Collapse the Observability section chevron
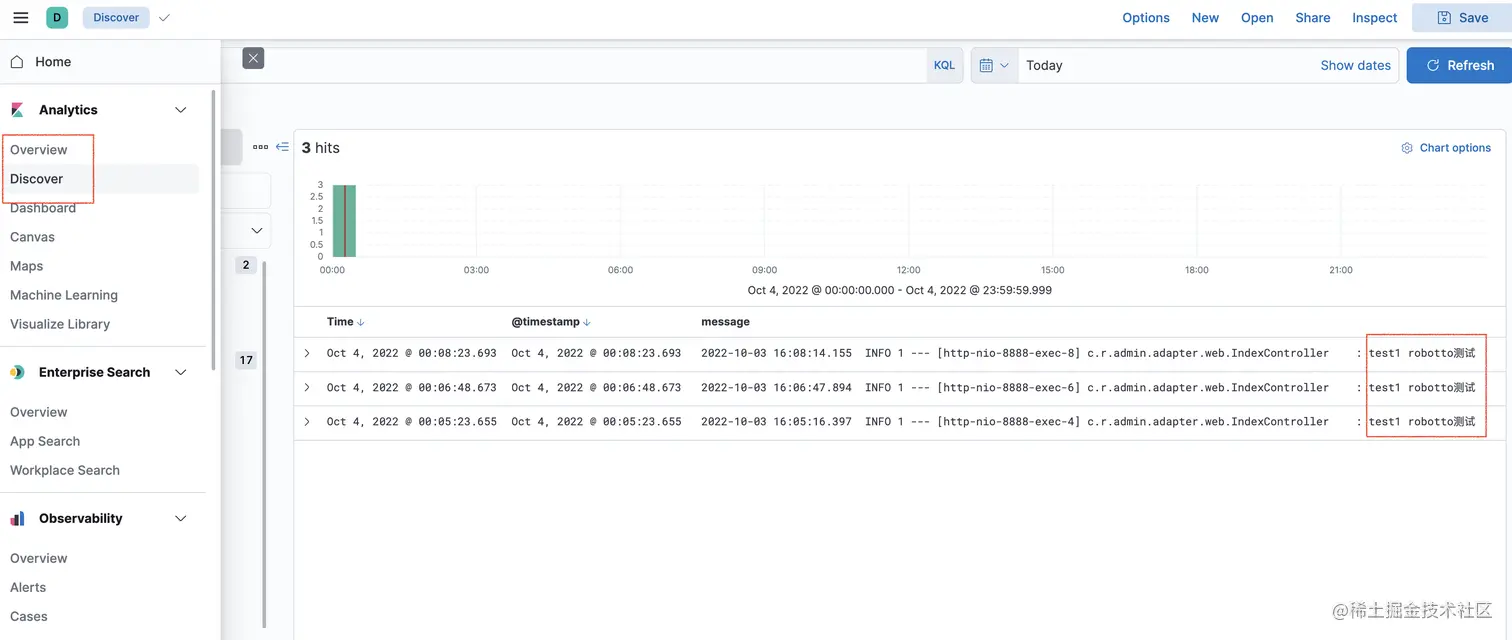Viewport: 1512px width, 640px height. tap(181, 518)
